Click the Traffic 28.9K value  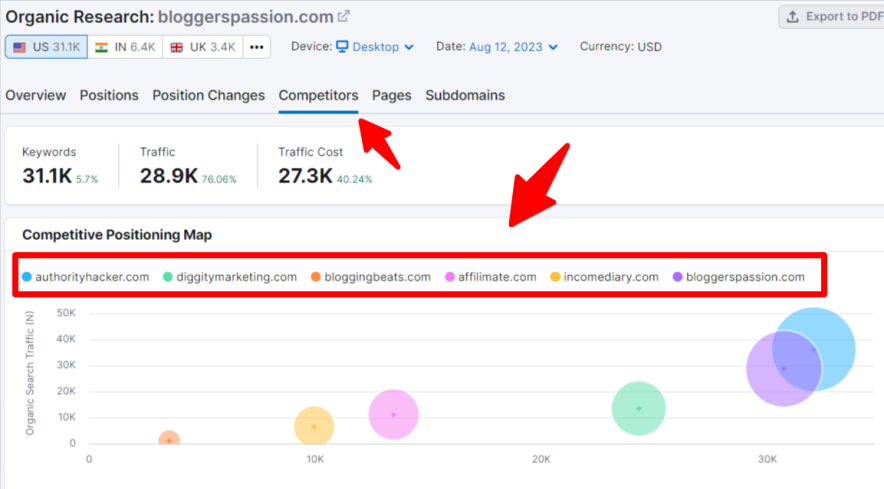(169, 176)
